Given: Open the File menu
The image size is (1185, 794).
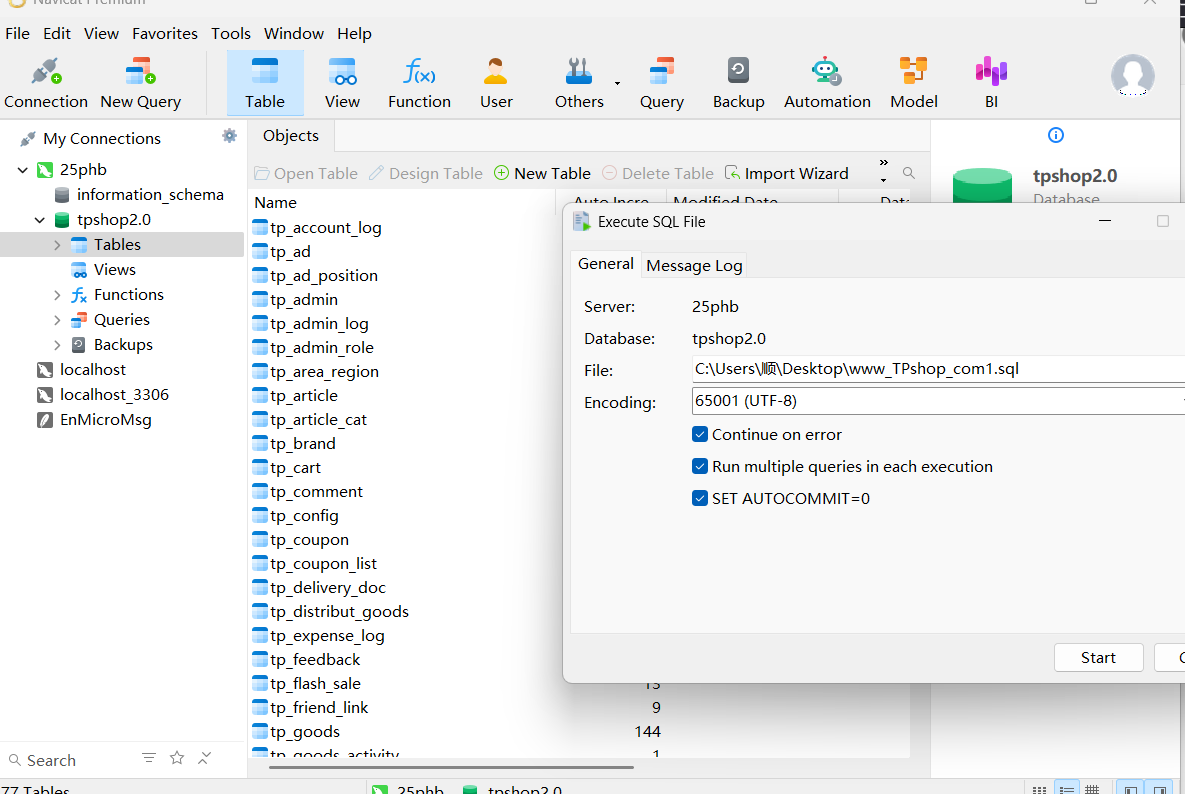Looking at the screenshot, I should point(17,33).
